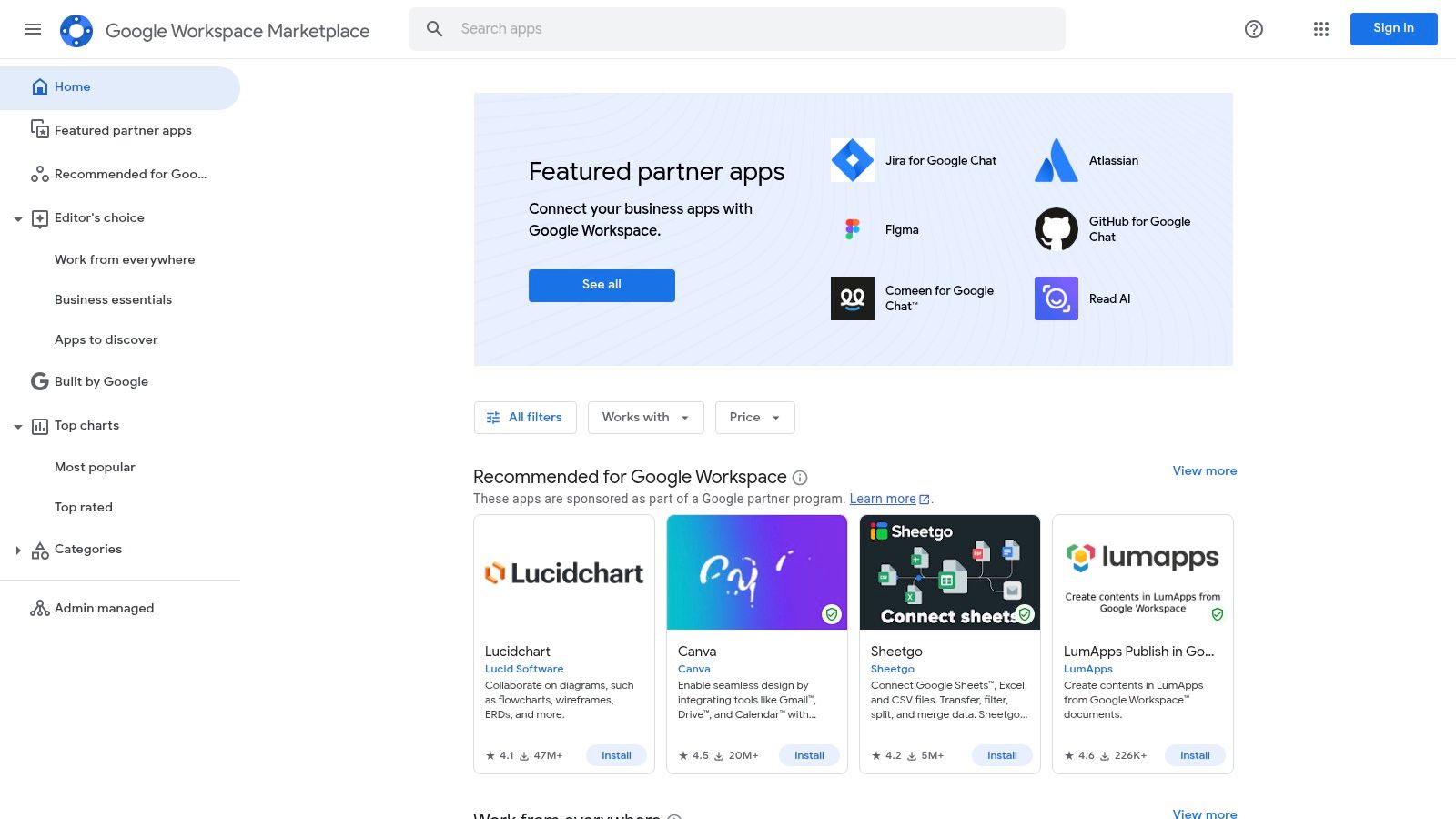Open the GitHub for Google Chat icon

[1056, 229]
